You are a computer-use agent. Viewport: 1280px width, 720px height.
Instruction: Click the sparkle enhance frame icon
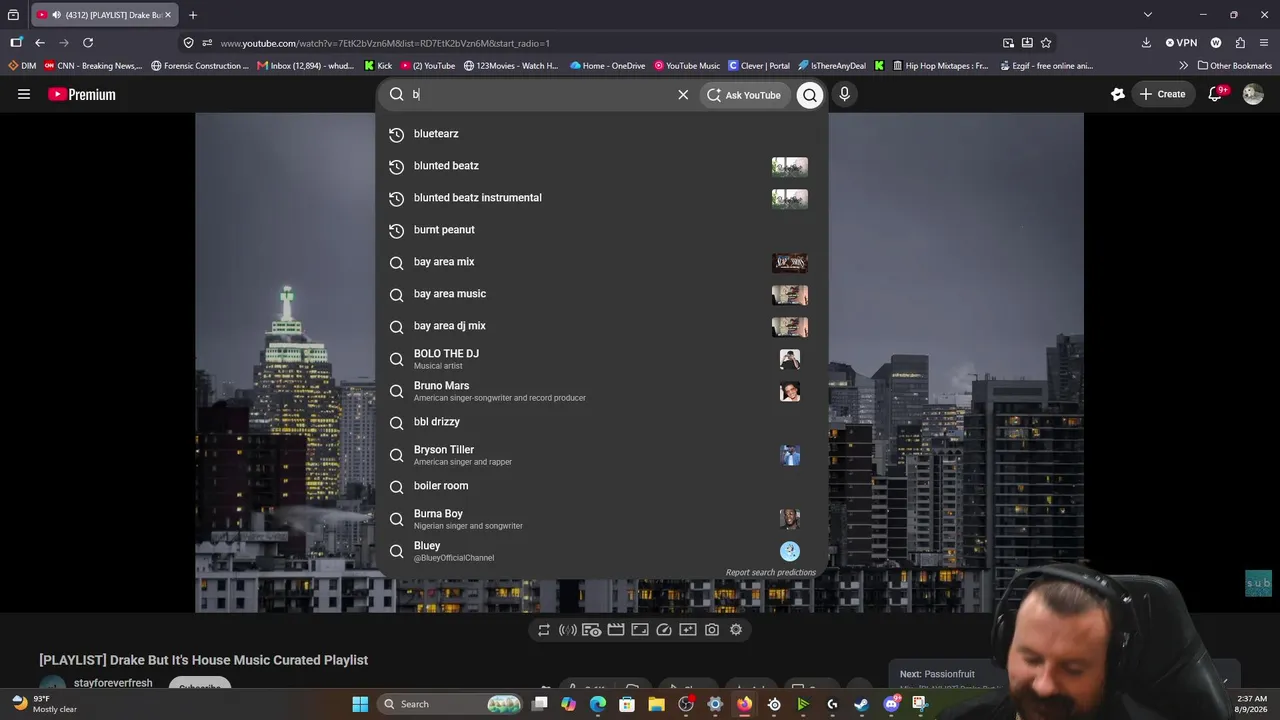point(688,630)
